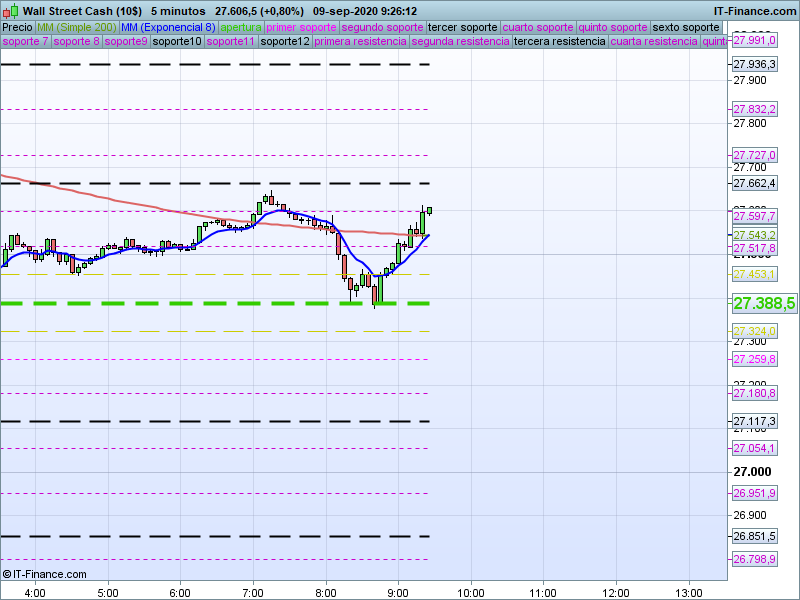Click the 26.798,9 price tag
The image size is (800, 600).
755,559
